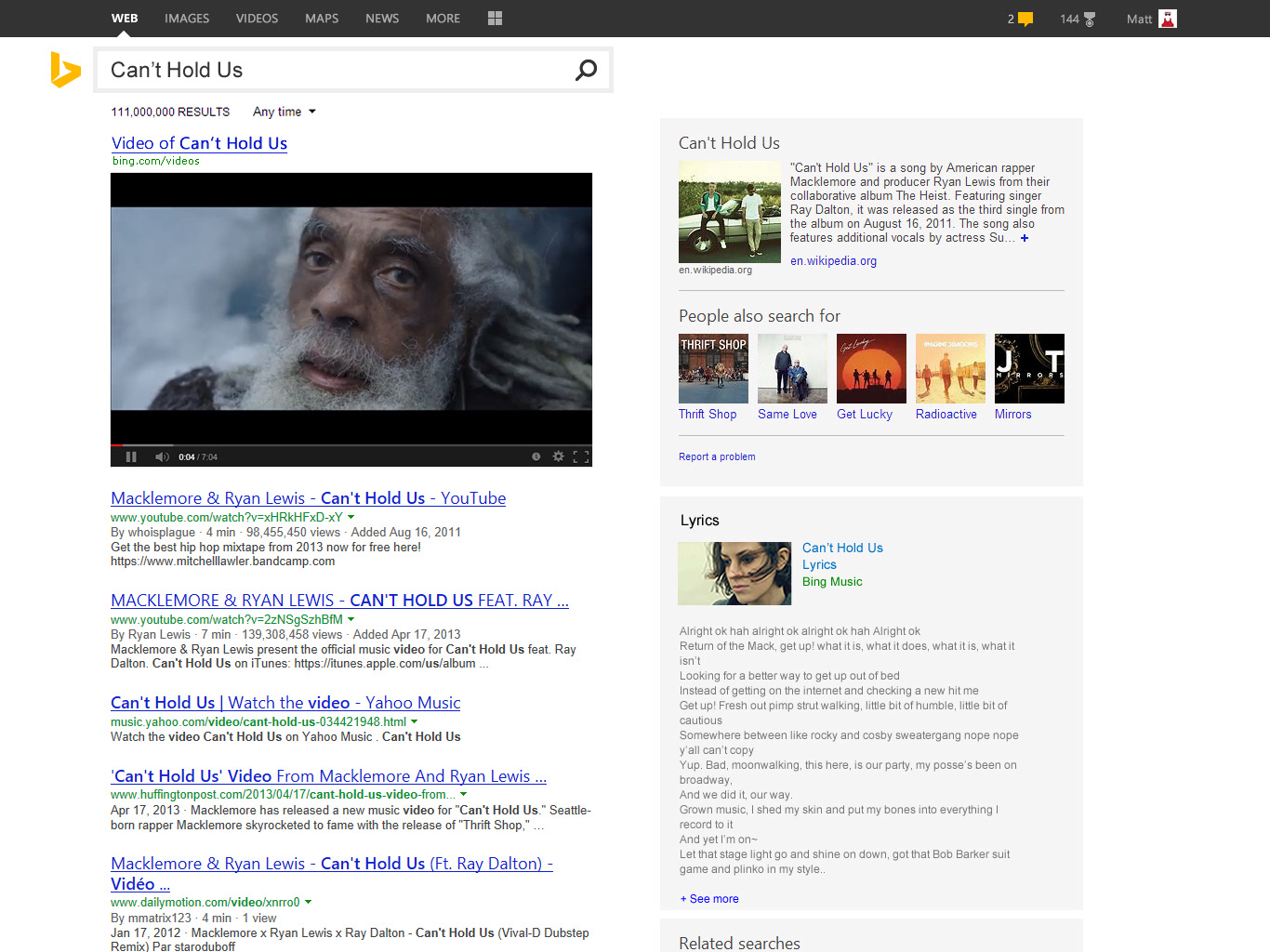The height and width of the screenshot is (952, 1270).
Task: Click Matt's profile avatar
Action: click(x=1168, y=19)
